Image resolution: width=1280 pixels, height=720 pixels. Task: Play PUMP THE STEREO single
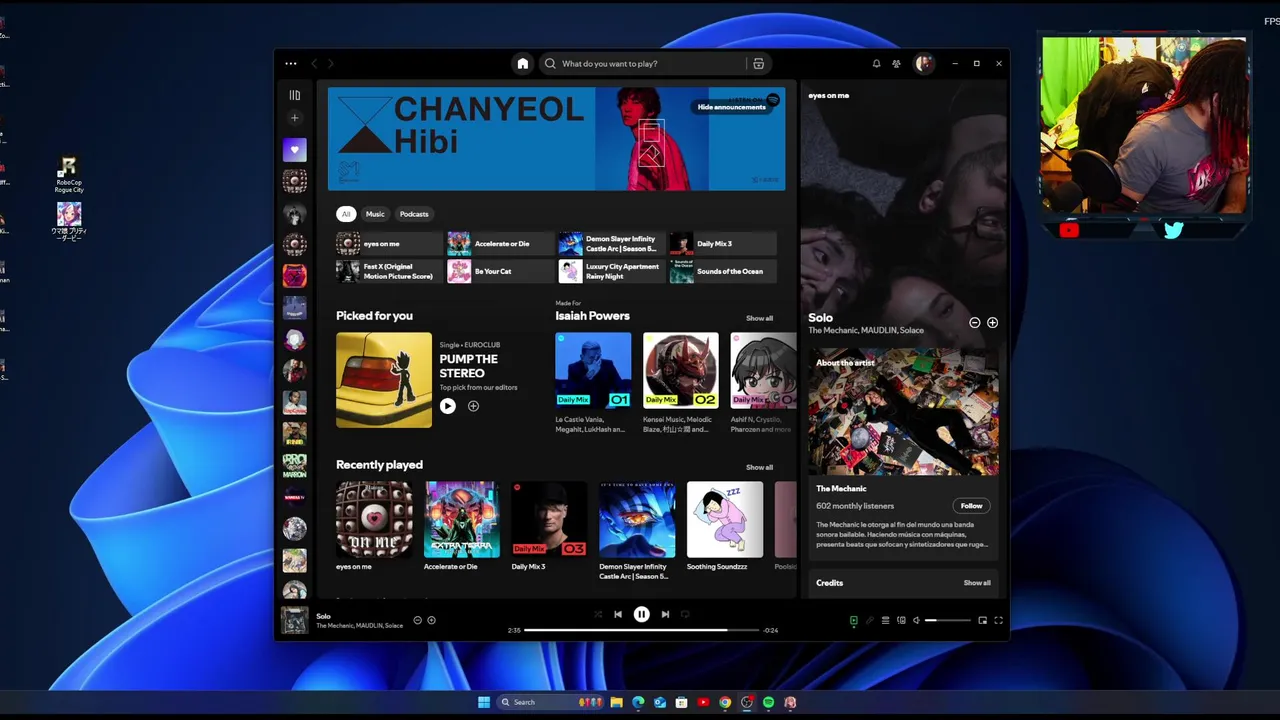coord(448,406)
